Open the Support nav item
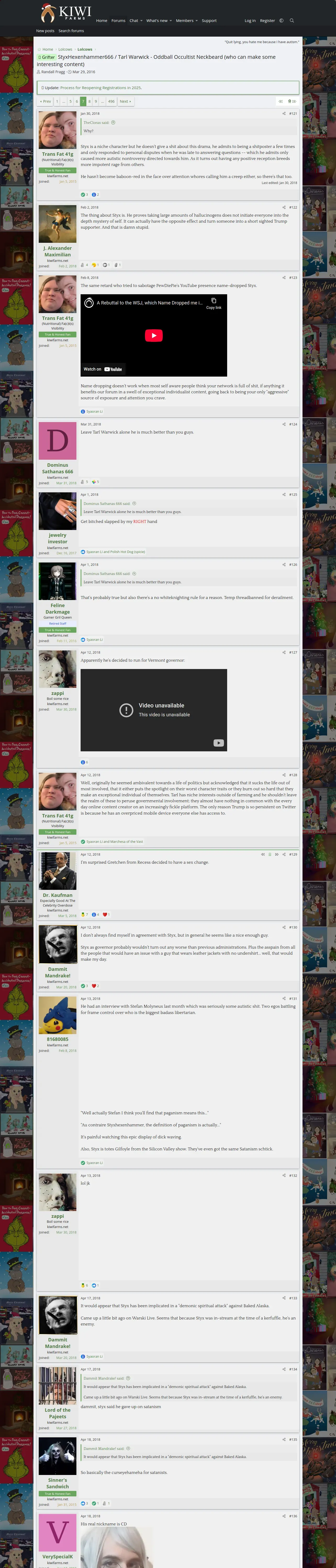Image resolution: width=336 pixels, height=1568 pixels. pyautogui.click(x=209, y=21)
